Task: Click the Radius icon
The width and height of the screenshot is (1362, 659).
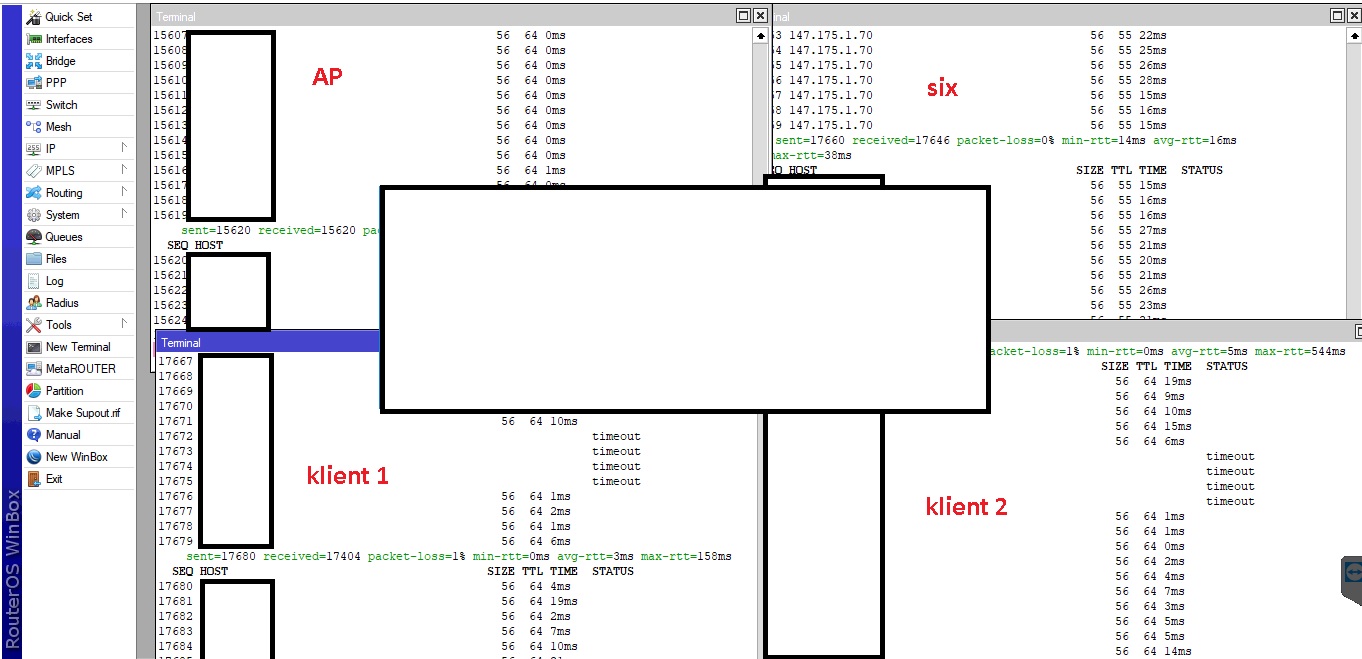Action: 33,303
